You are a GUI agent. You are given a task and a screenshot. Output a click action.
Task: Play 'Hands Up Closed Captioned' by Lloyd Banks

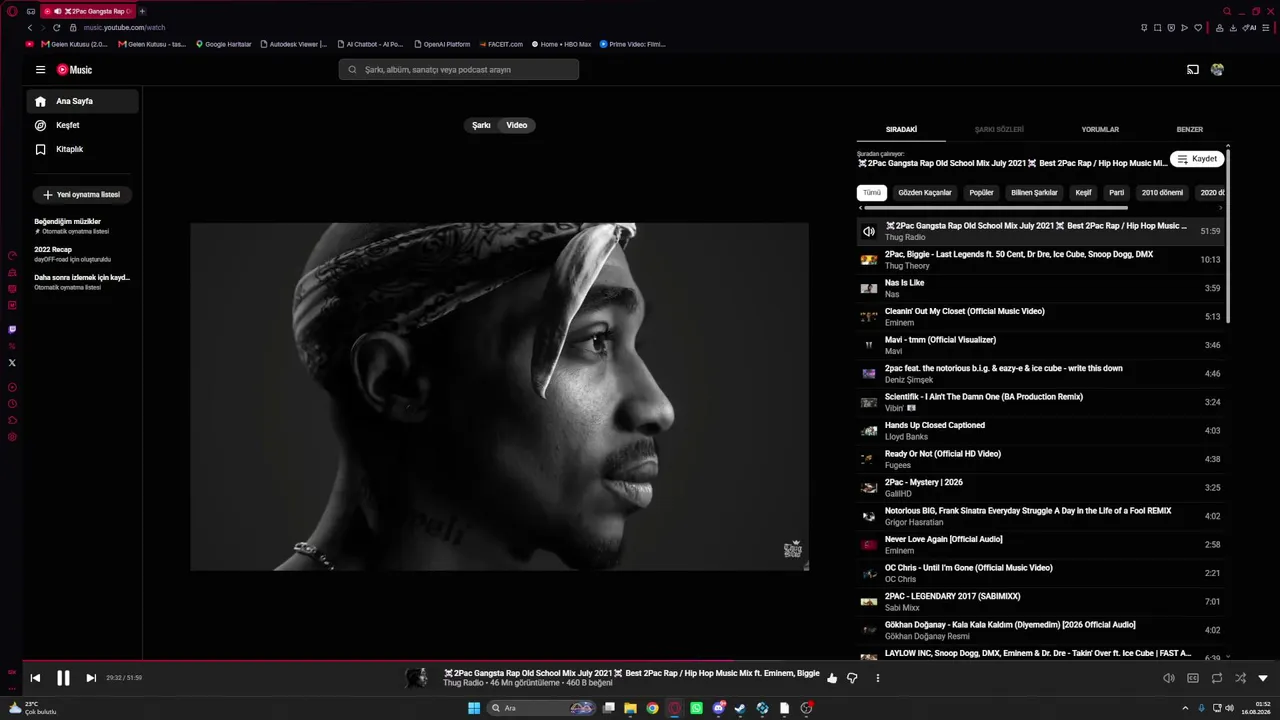pyautogui.click(x=1040, y=431)
